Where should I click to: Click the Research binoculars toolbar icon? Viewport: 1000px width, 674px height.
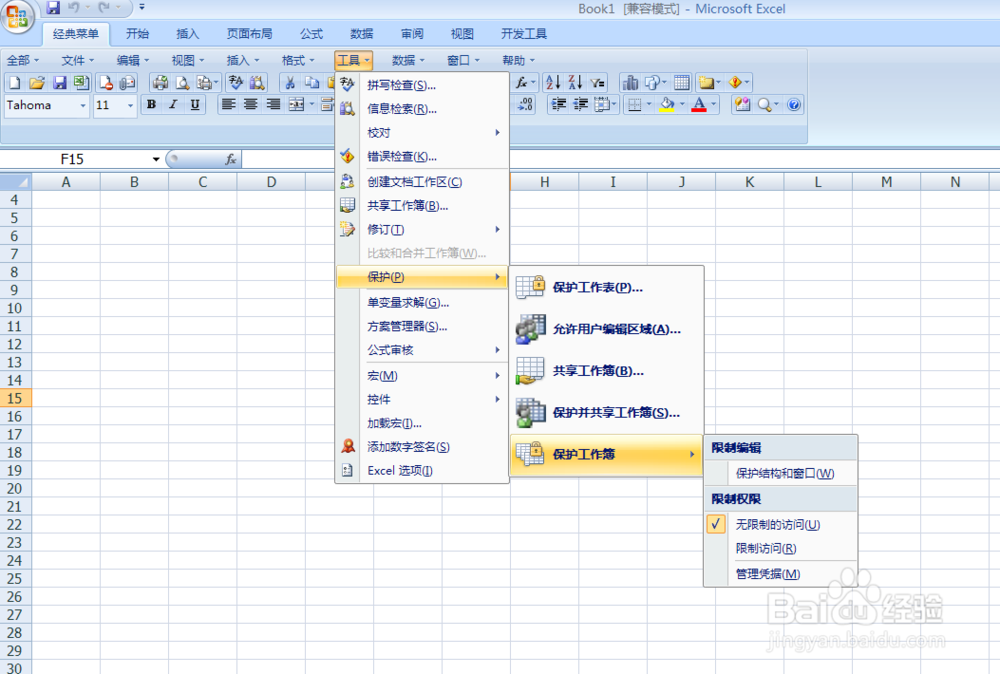[257, 82]
